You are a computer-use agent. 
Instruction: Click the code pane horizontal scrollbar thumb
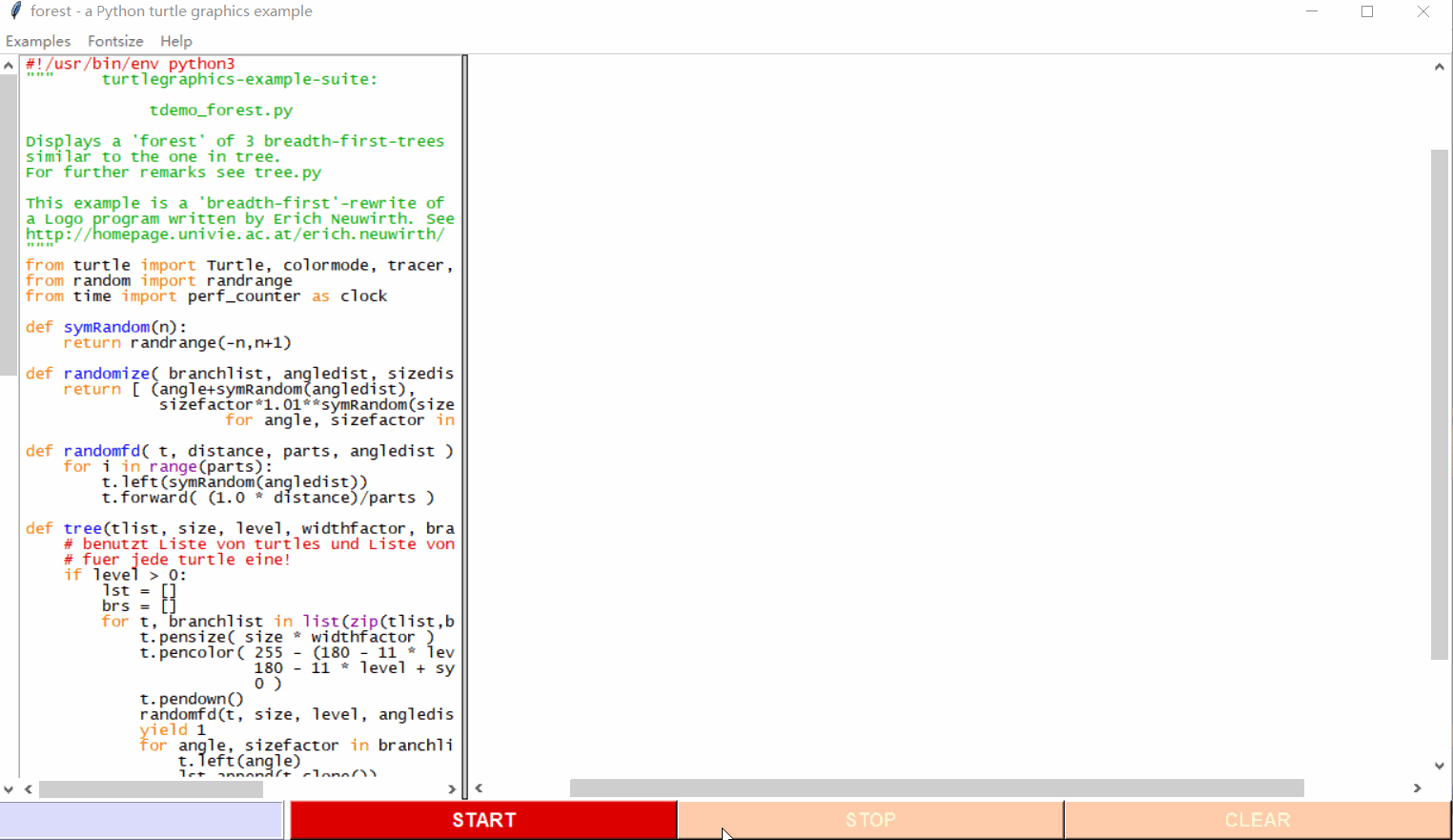(x=153, y=789)
